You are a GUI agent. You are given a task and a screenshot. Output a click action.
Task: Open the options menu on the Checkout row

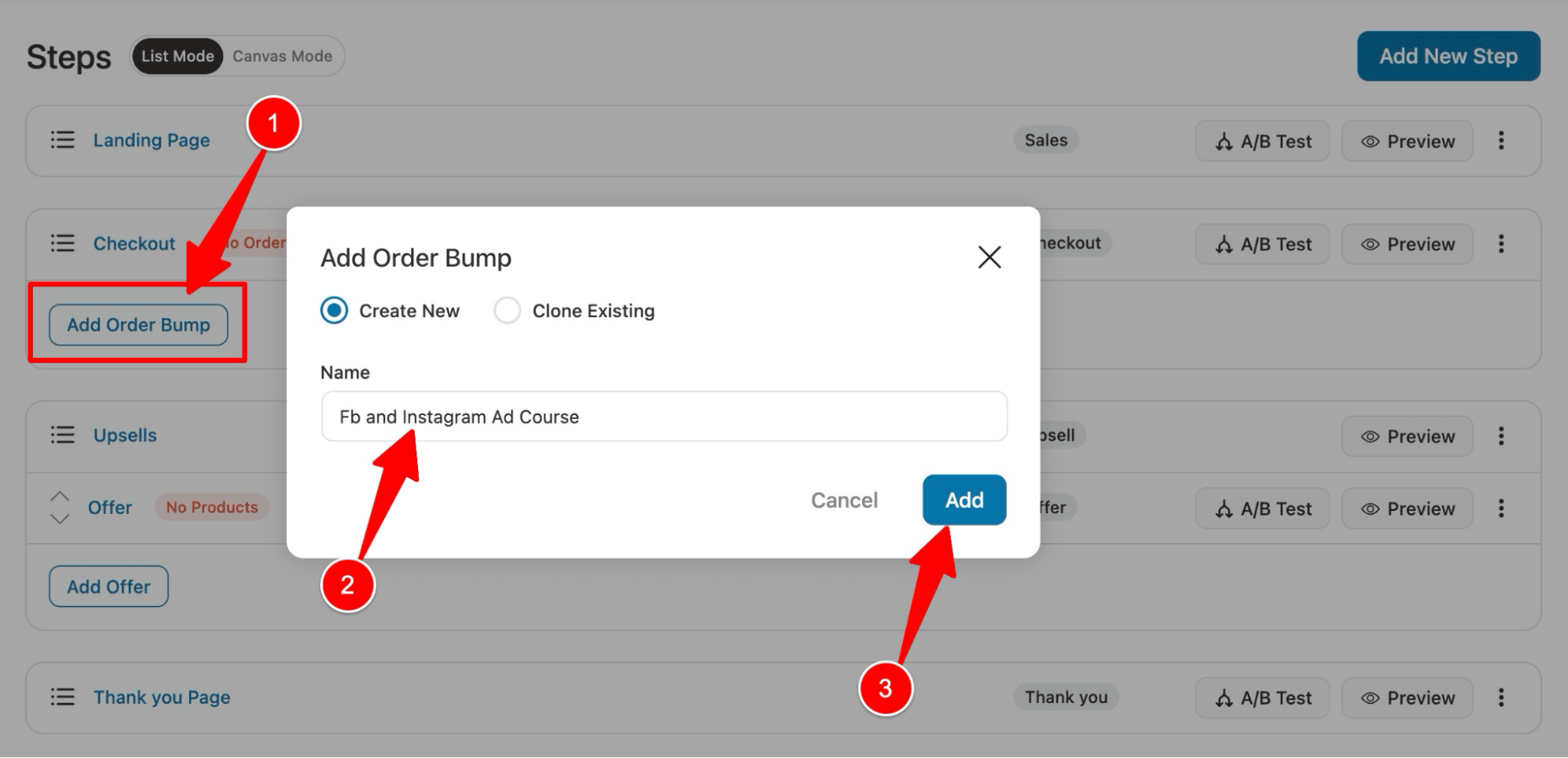point(1501,243)
